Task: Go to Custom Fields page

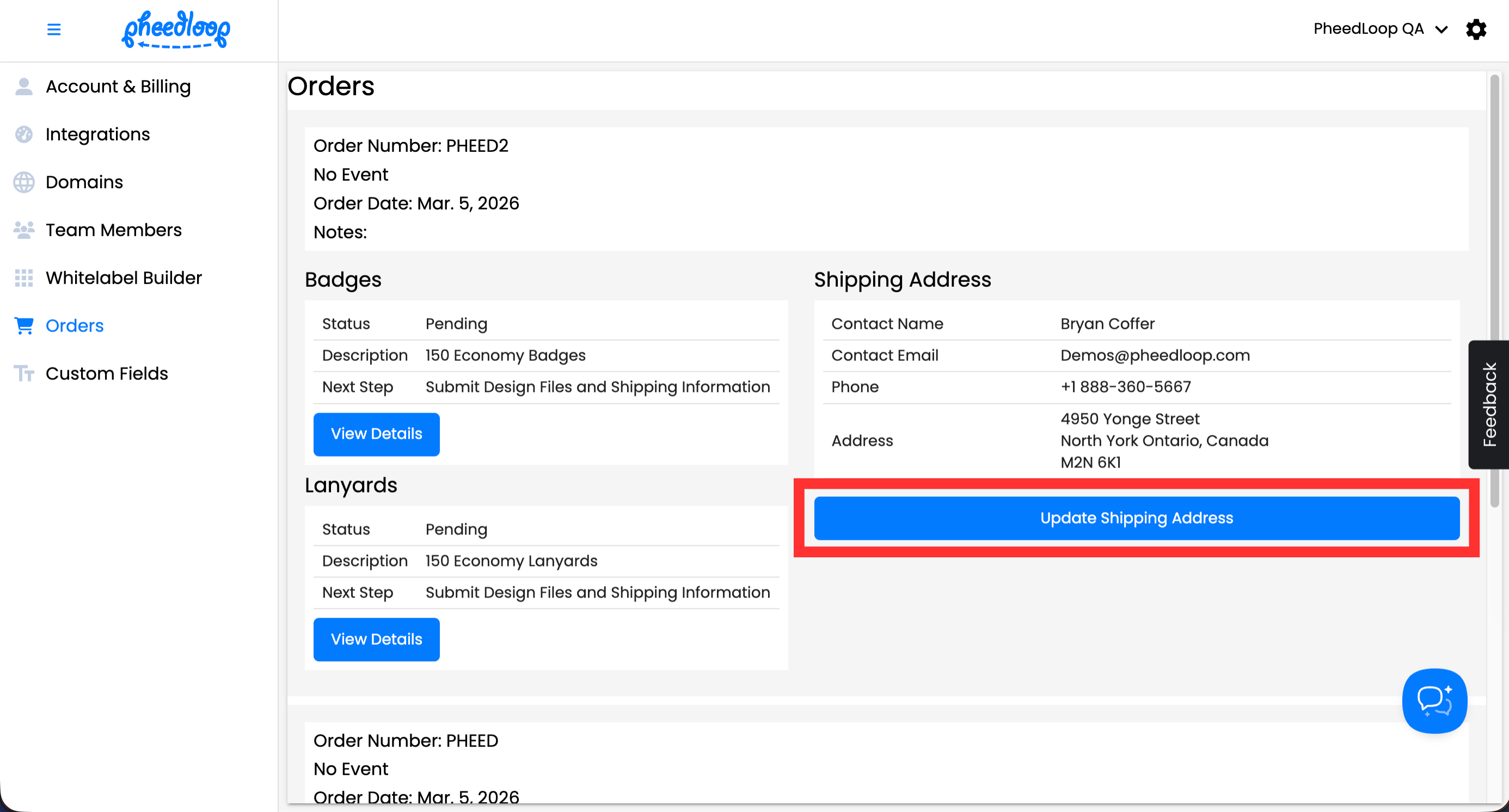Action: click(x=107, y=373)
